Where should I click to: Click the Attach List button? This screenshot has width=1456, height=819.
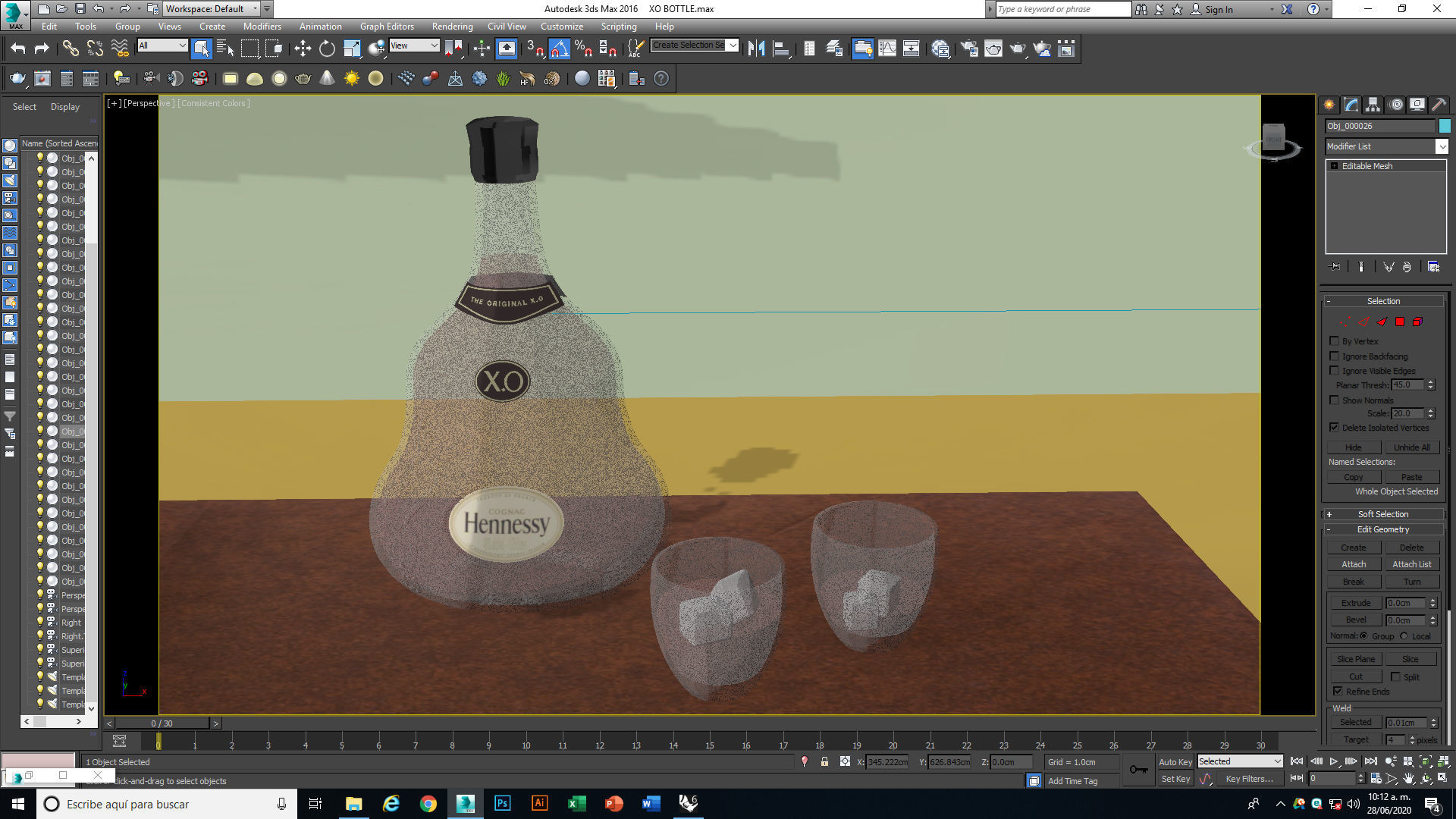click(x=1411, y=564)
